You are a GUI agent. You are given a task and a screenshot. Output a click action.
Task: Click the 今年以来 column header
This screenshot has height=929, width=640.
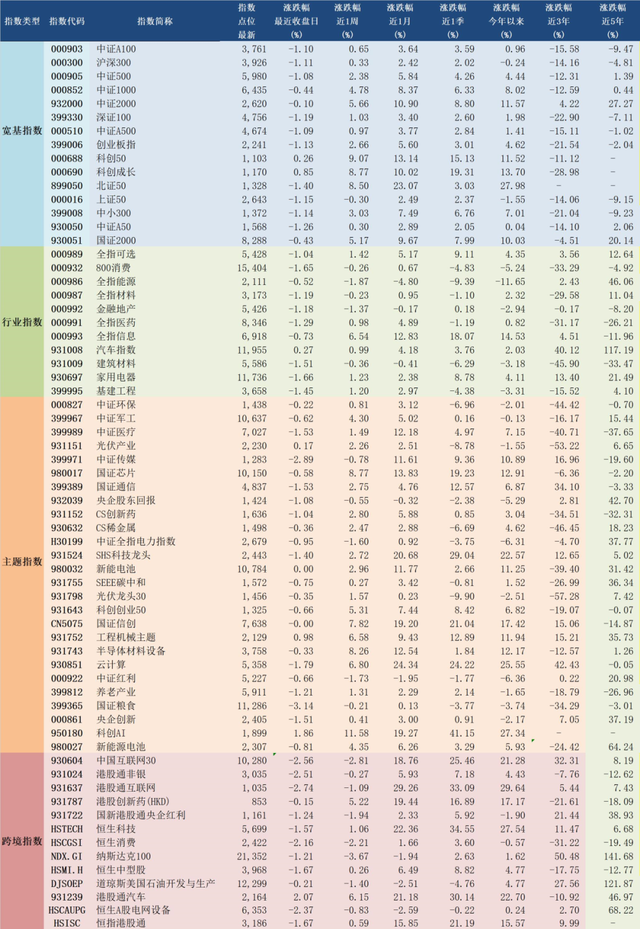point(506,21)
